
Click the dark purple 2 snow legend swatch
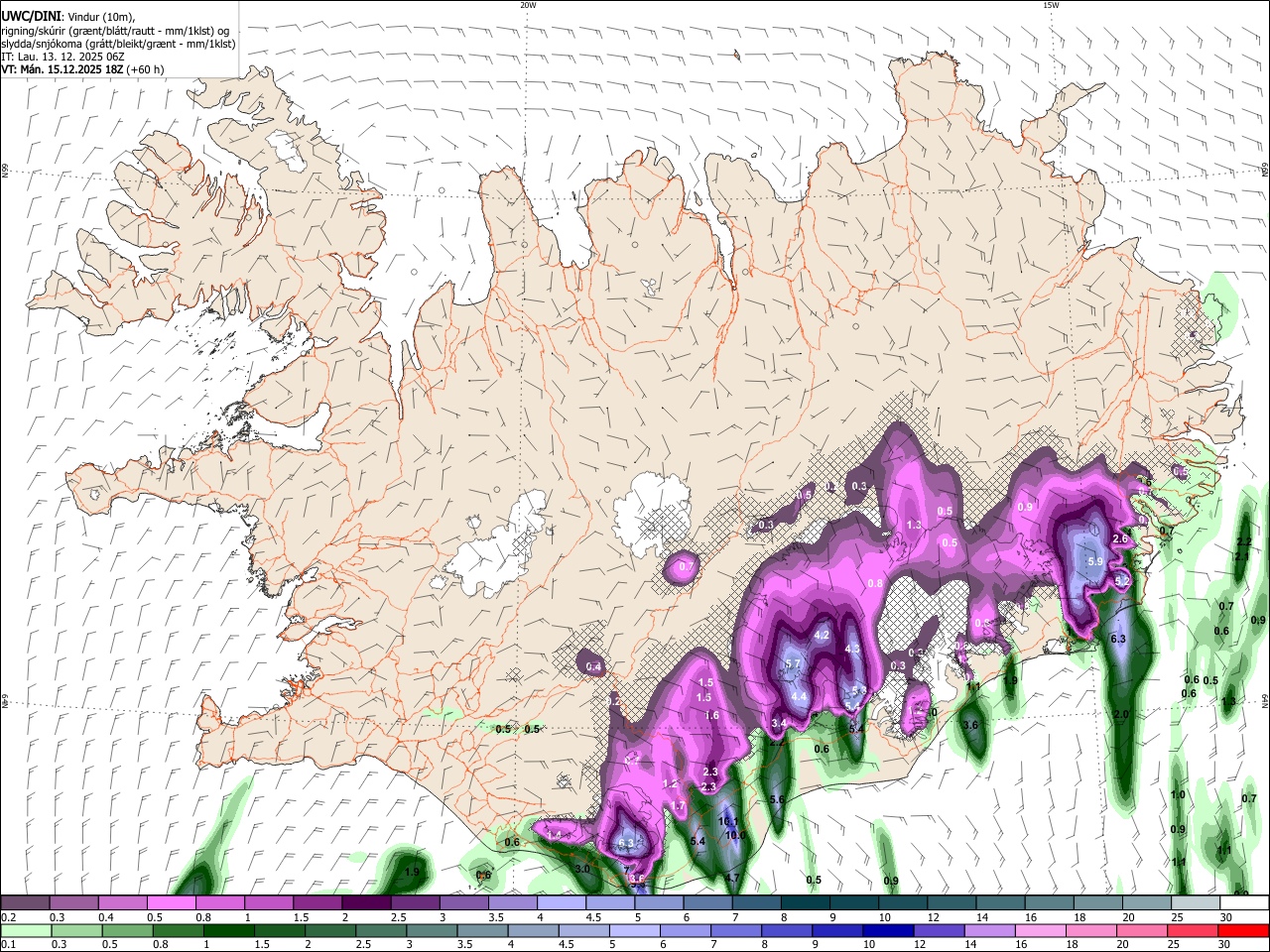pos(366,903)
